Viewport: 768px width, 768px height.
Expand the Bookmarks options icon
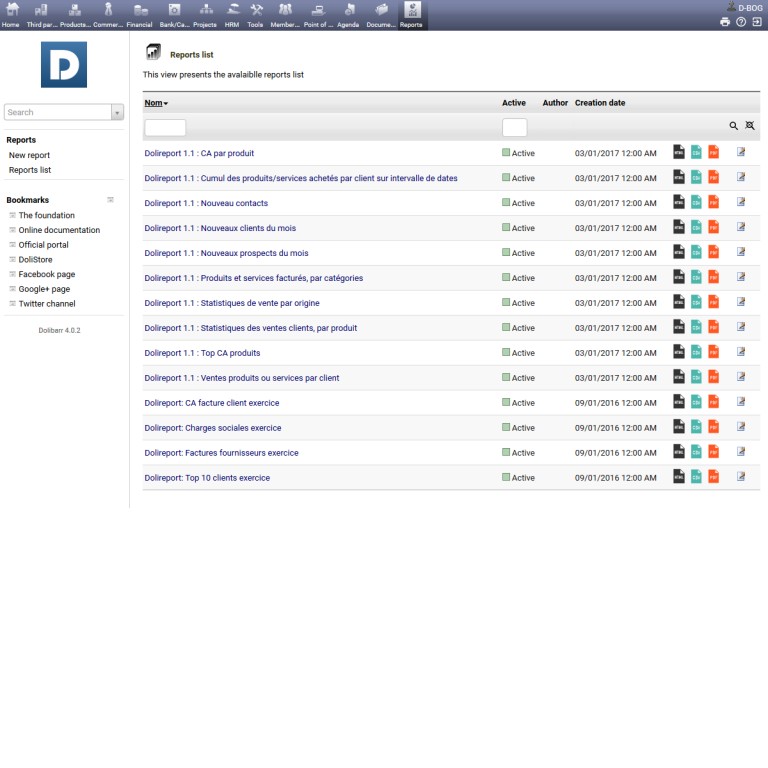pyautogui.click(x=111, y=200)
